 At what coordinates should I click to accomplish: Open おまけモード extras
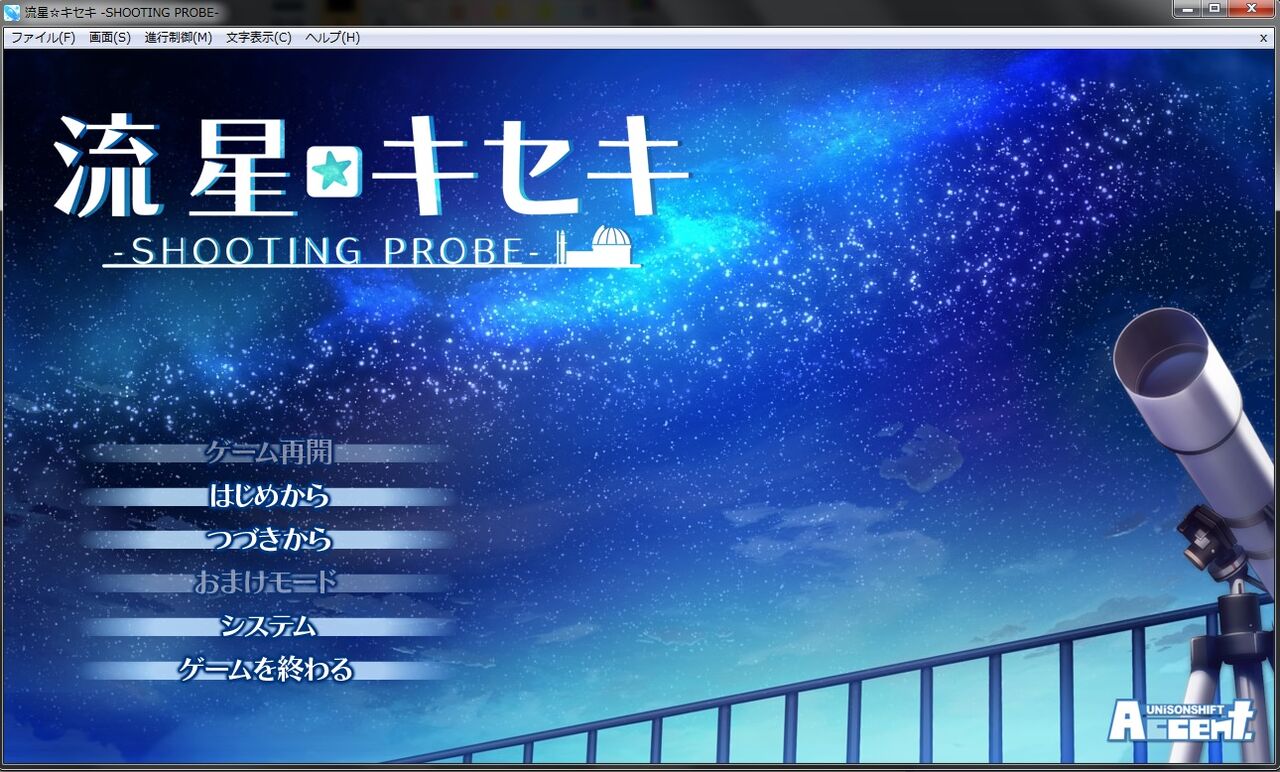(x=268, y=583)
